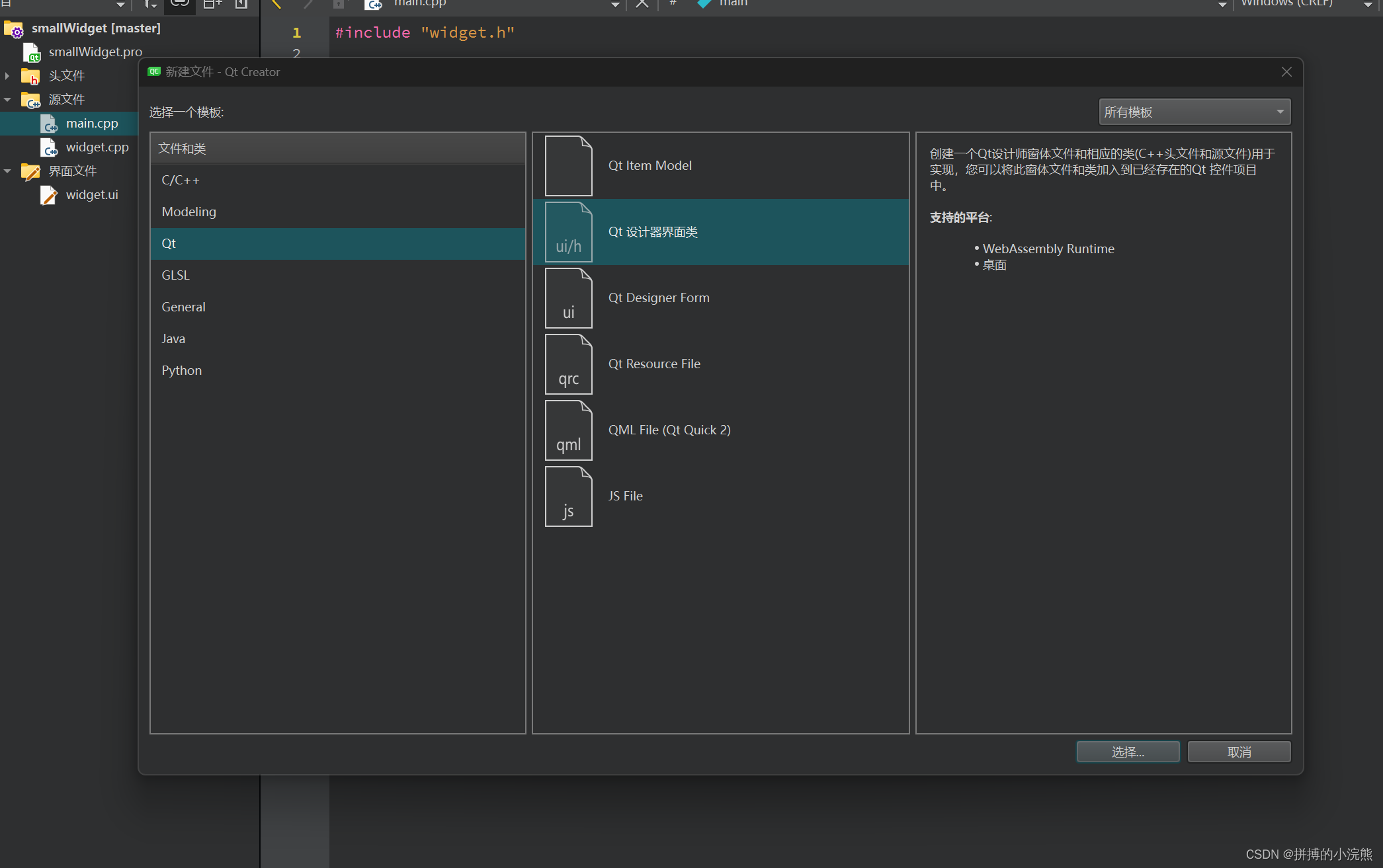Choose the Qt 设计器界面类 template
1383x868 pixels.
click(x=721, y=232)
